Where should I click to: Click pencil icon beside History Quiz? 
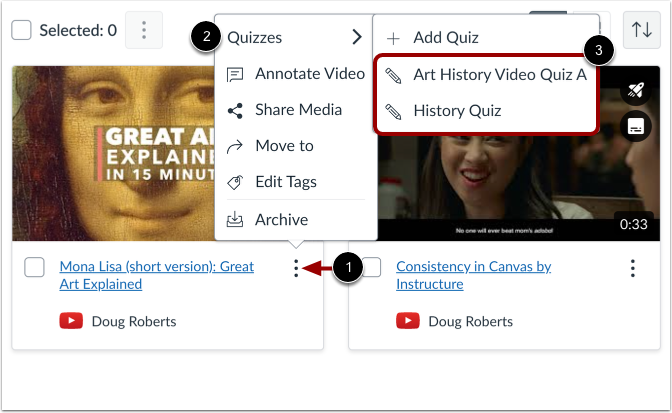pyautogui.click(x=393, y=111)
